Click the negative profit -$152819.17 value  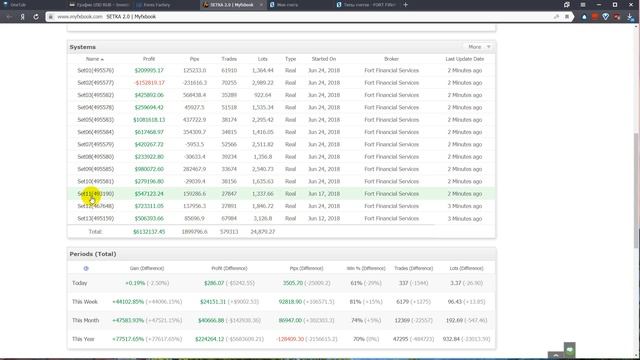(x=149, y=83)
